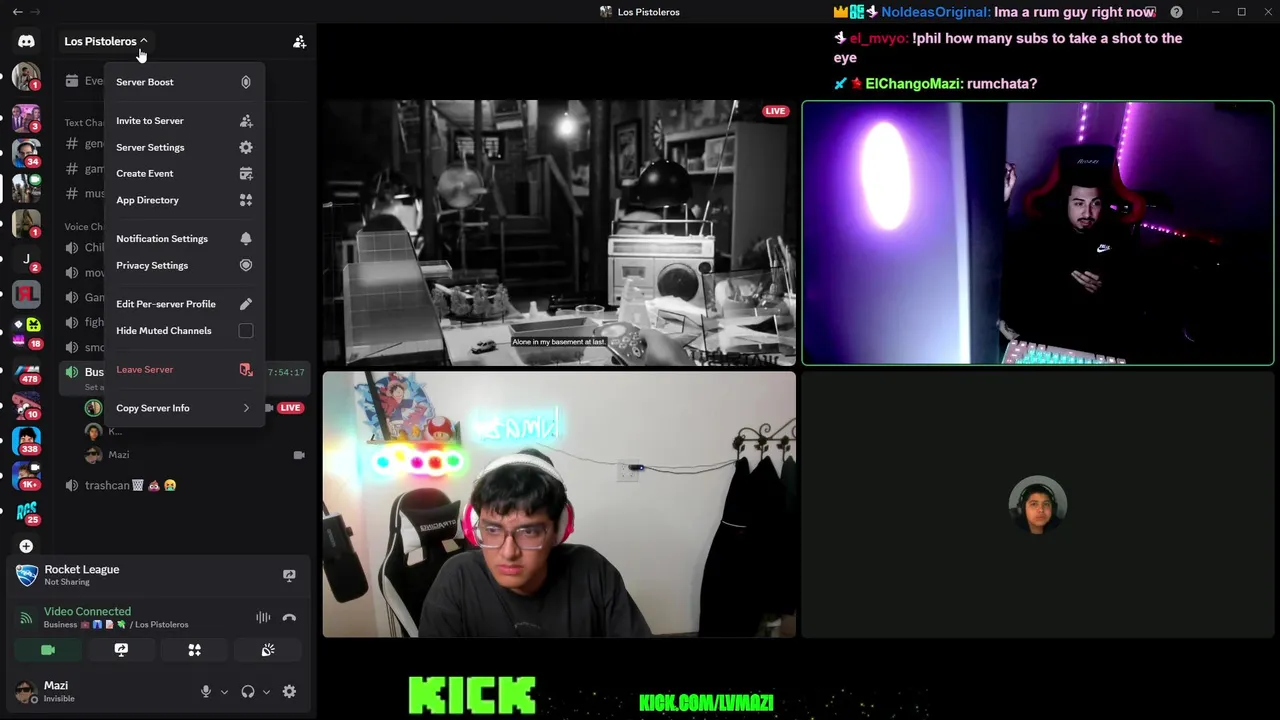This screenshot has width=1280, height=720.
Task: Click ElChangoMazi chat username
Action: (x=912, y=84)
